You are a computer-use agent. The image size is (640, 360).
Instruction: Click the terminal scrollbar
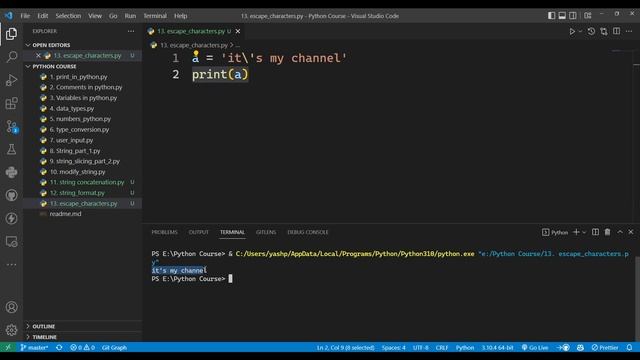click(637, 299)
